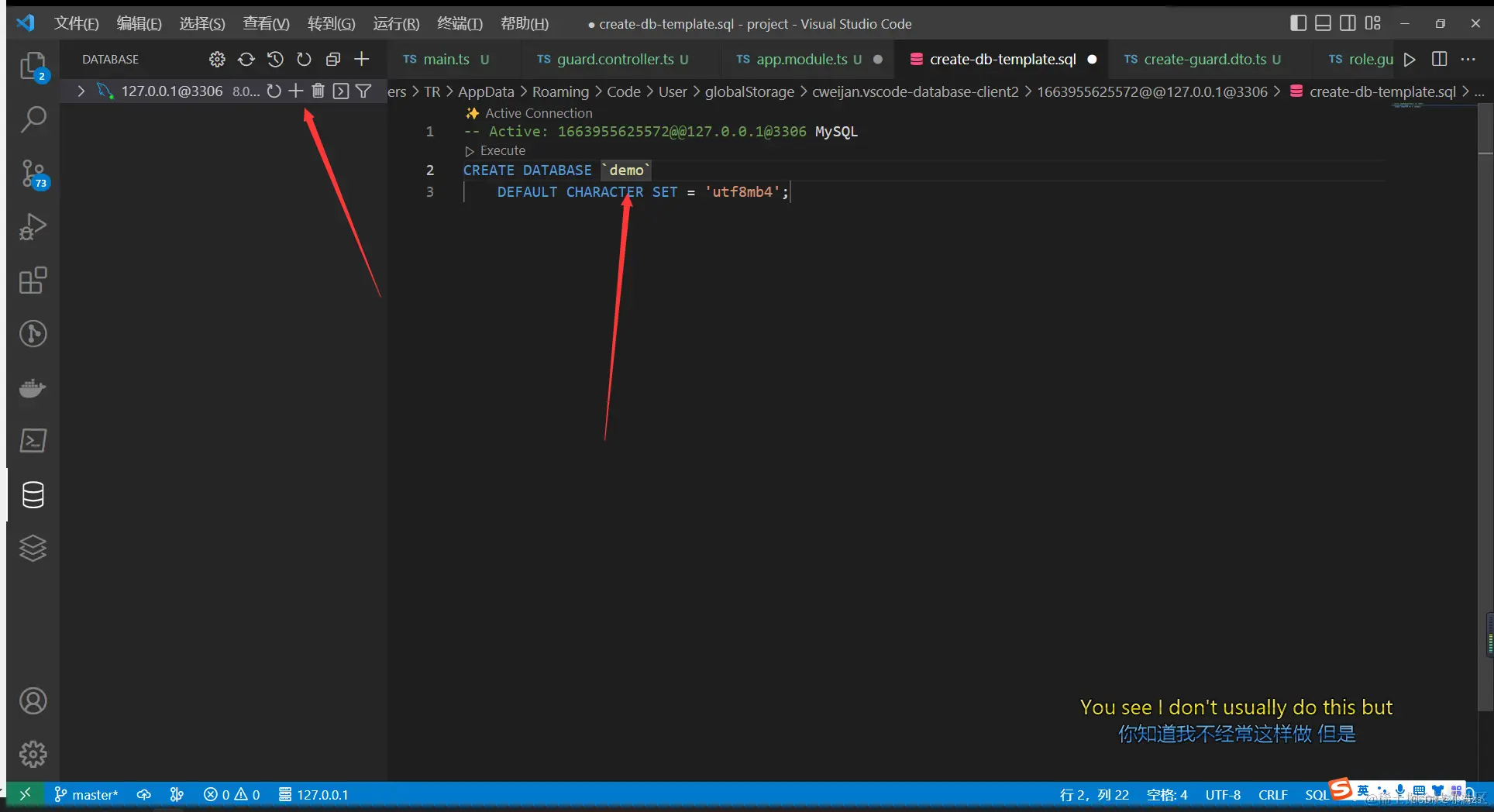Collapse all in database panel

(333, 59)
